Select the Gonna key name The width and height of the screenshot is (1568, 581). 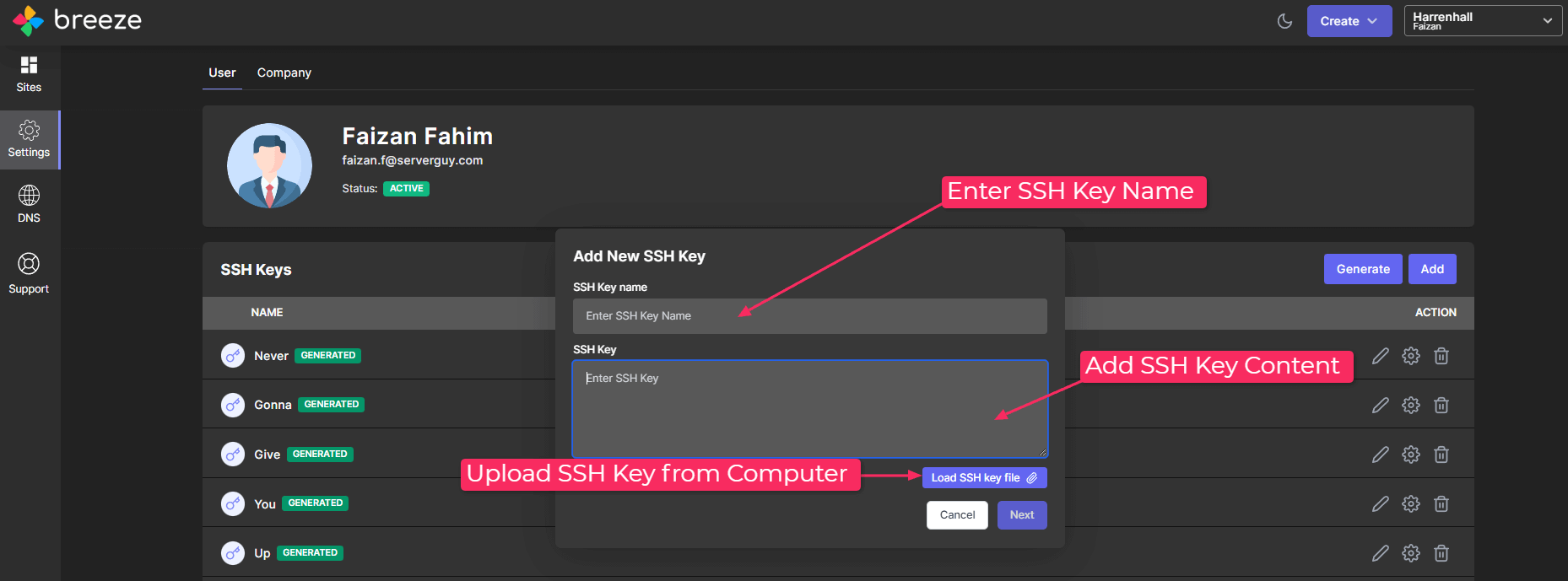coord(273,405)
